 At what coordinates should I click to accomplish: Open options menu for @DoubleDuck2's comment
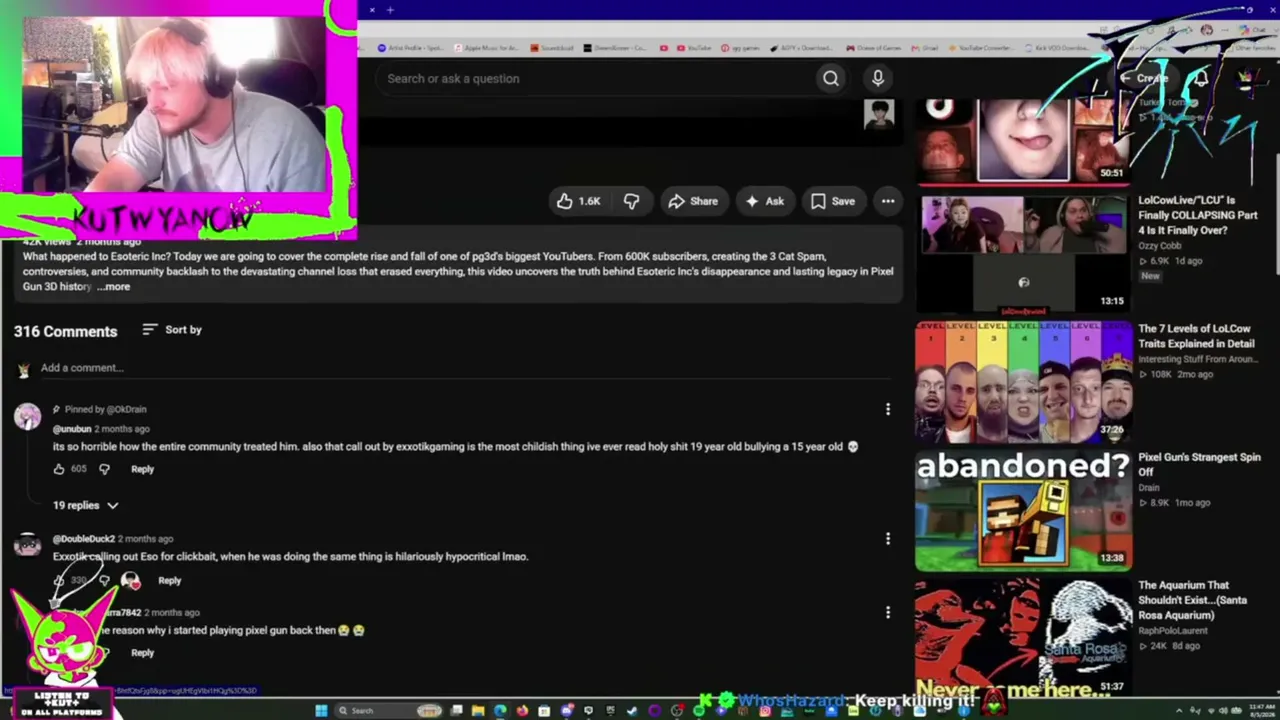[888, 539]
